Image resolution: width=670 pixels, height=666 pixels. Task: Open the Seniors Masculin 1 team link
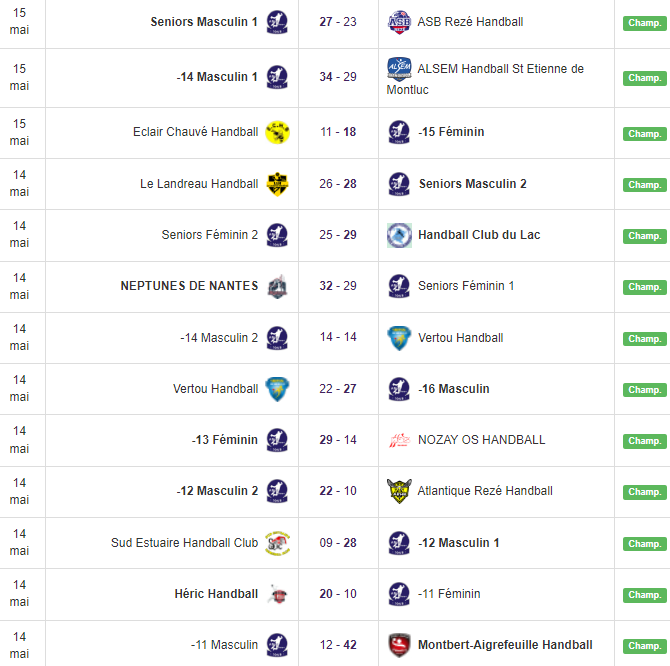[204, 22]
